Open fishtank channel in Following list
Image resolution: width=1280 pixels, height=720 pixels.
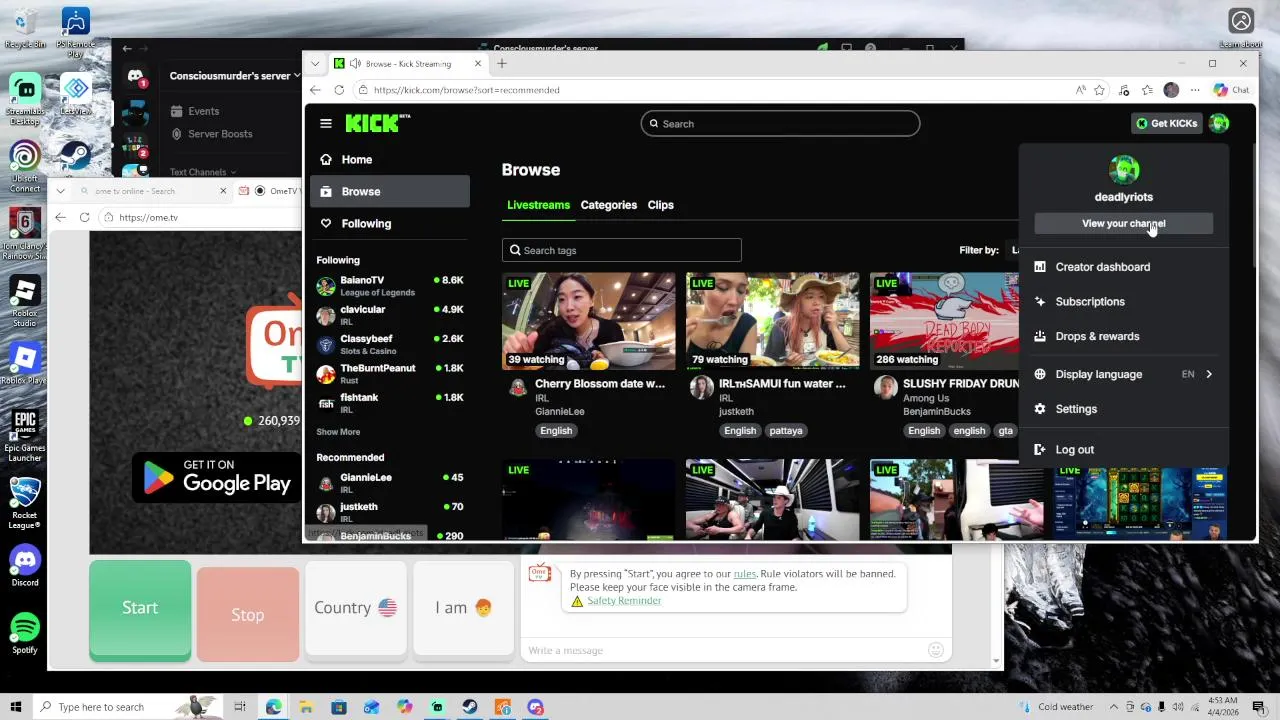(x=390, y=403)
